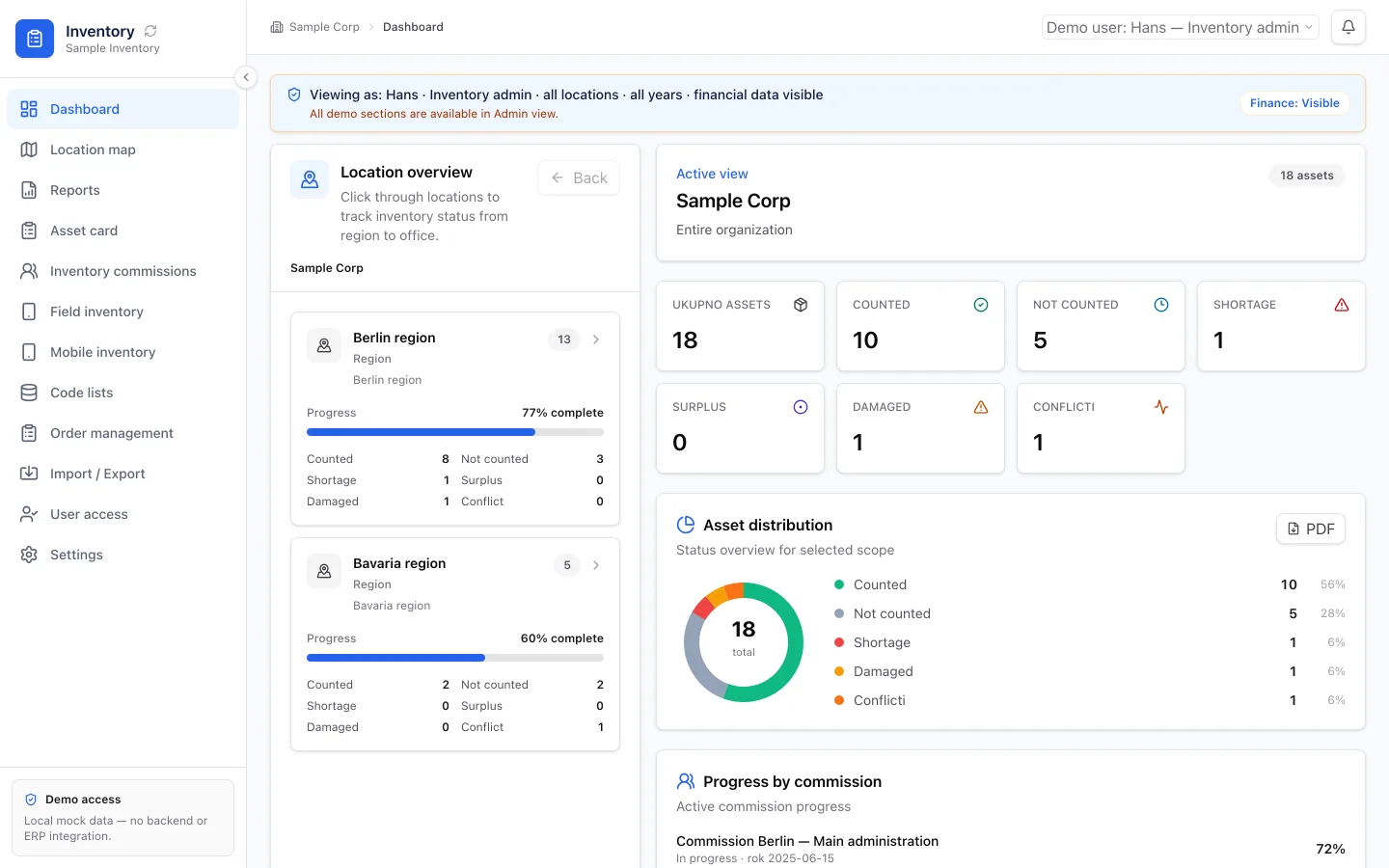The height and width of the screenshot is (868, 1389).
Task: Click the cube icon on Ukupno Assets card
Action: coord(801,305)
